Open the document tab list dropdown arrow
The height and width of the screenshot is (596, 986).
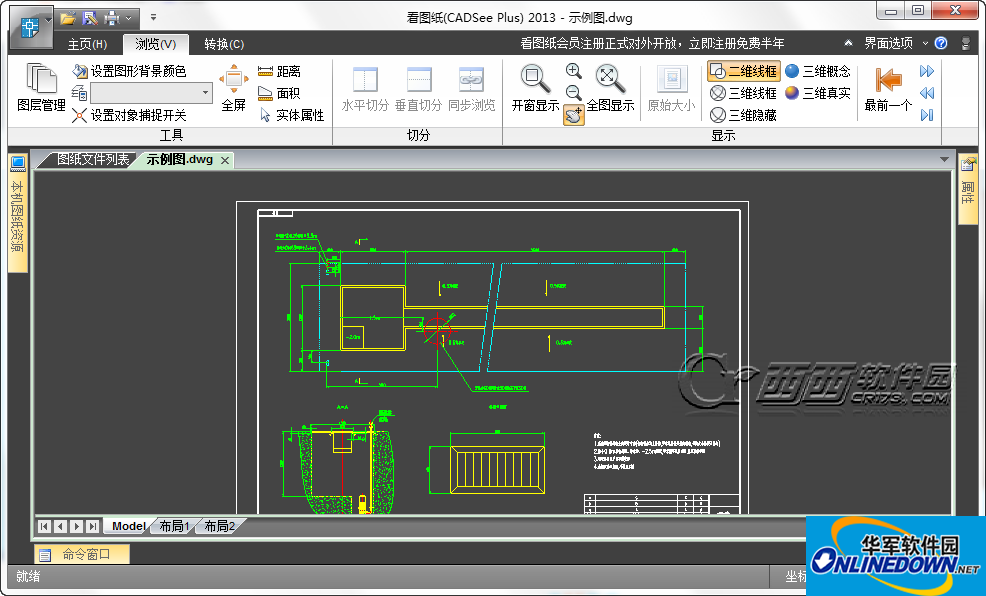point(944,160)
